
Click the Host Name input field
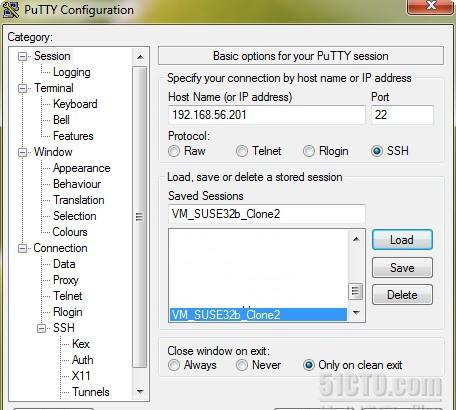tap(267, 115)
